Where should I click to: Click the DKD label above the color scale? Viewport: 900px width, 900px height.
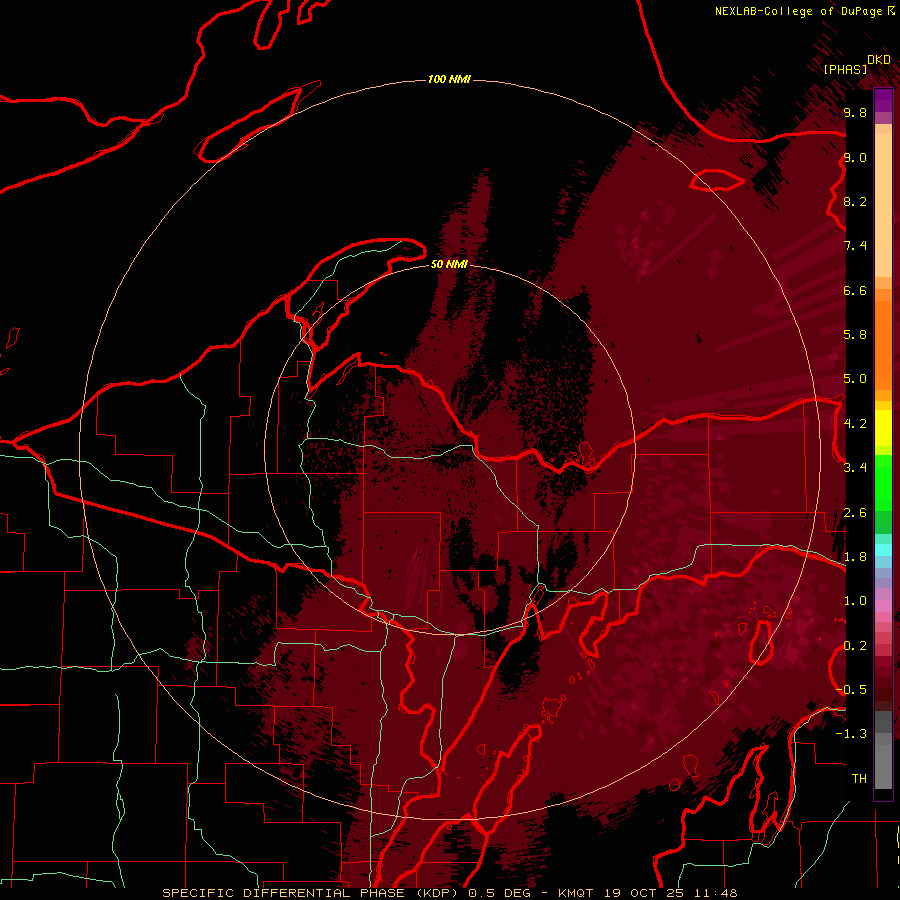coord(879,60)
